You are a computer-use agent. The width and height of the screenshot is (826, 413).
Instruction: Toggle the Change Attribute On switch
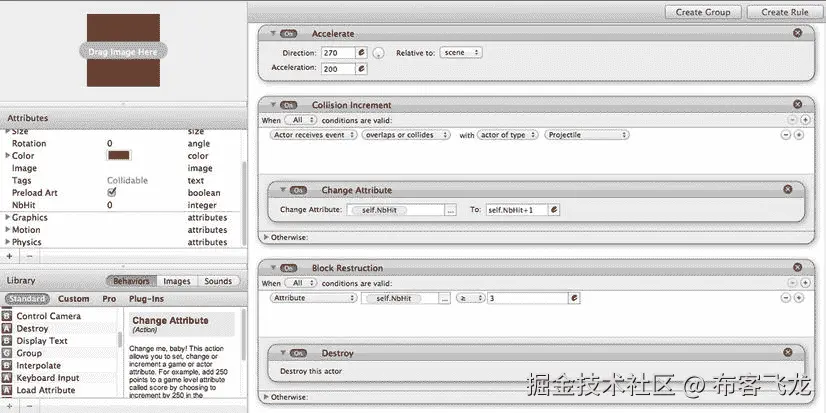coord(298,190)
